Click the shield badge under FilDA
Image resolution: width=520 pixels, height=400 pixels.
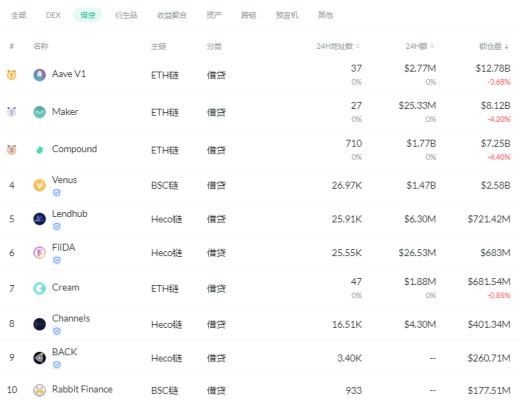click(x=57, y=260)
